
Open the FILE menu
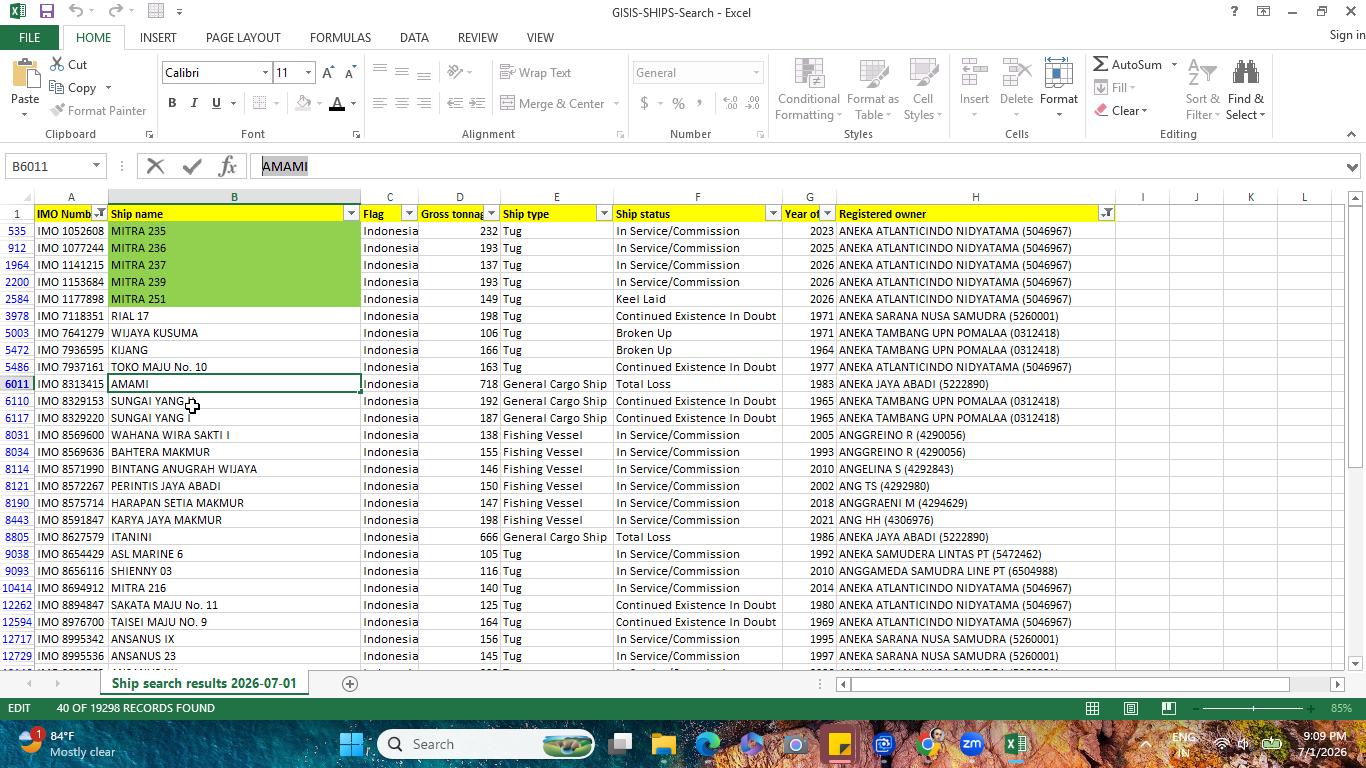pos(29,38)
